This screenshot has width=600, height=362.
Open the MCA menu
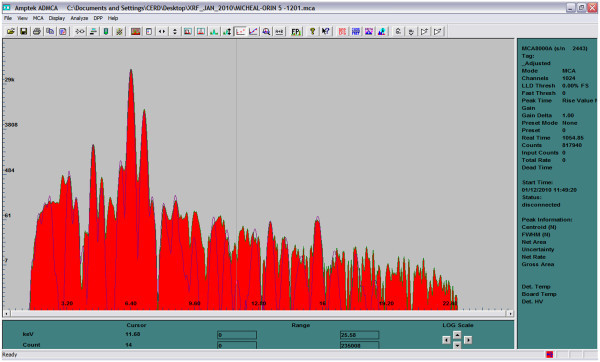coord(38,18)
